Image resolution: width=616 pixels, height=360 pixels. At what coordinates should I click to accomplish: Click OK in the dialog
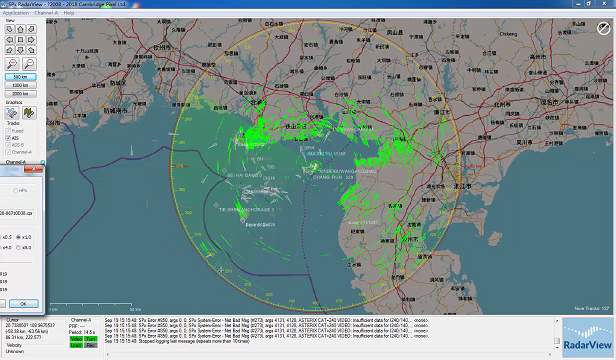coord(24,304)
